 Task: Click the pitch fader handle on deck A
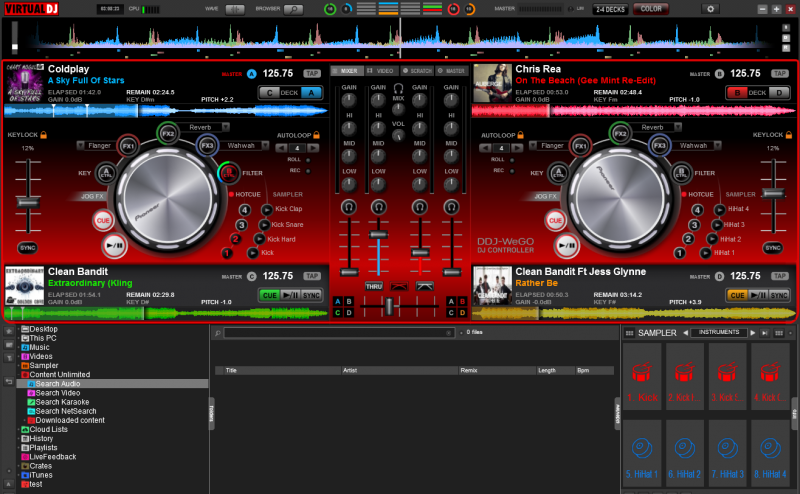[28, 203]
